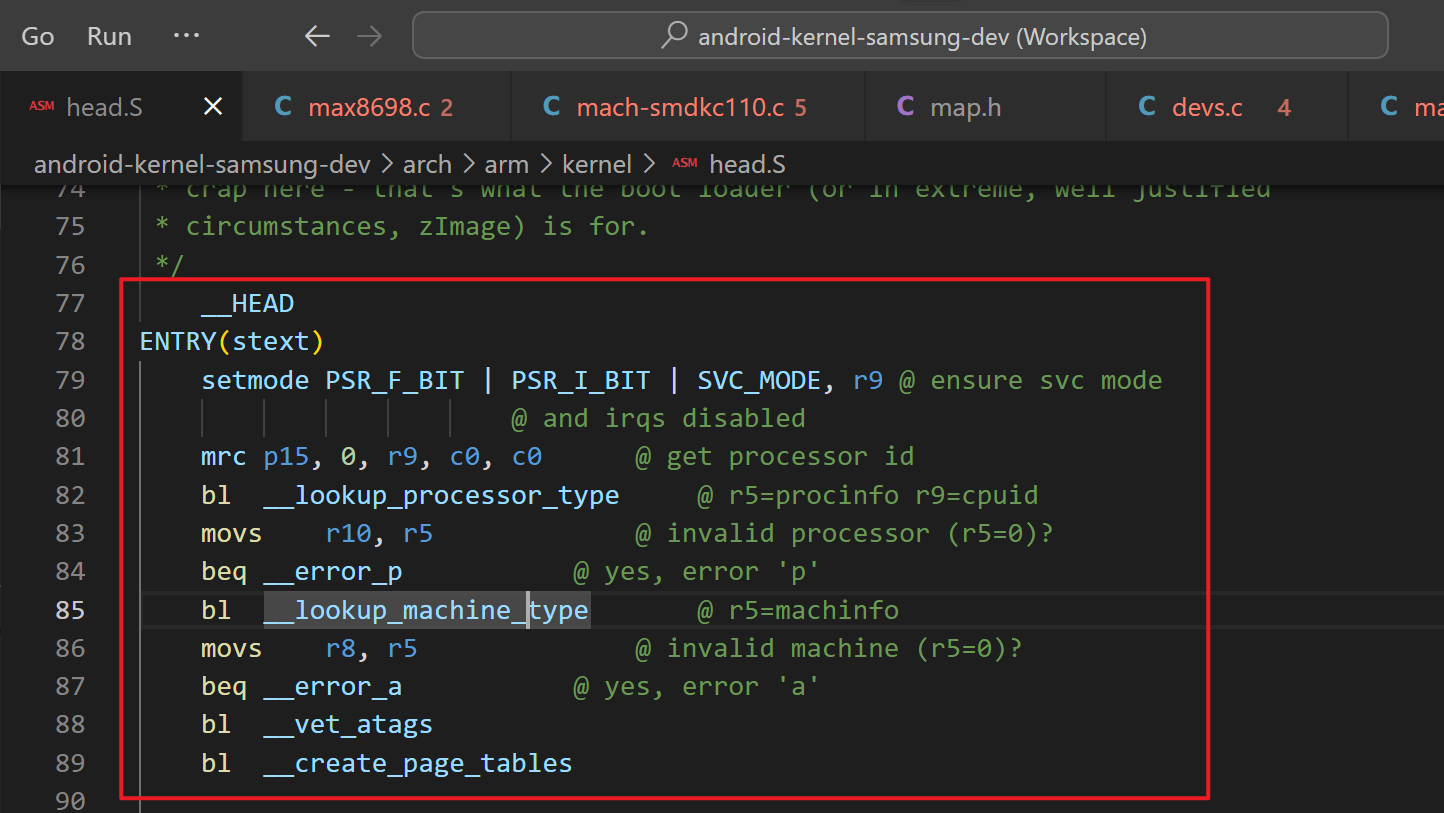The width and height of the screenshot is (1444, 813).
Task: Click the workspace search command box
Action: [x=900, y=37]
